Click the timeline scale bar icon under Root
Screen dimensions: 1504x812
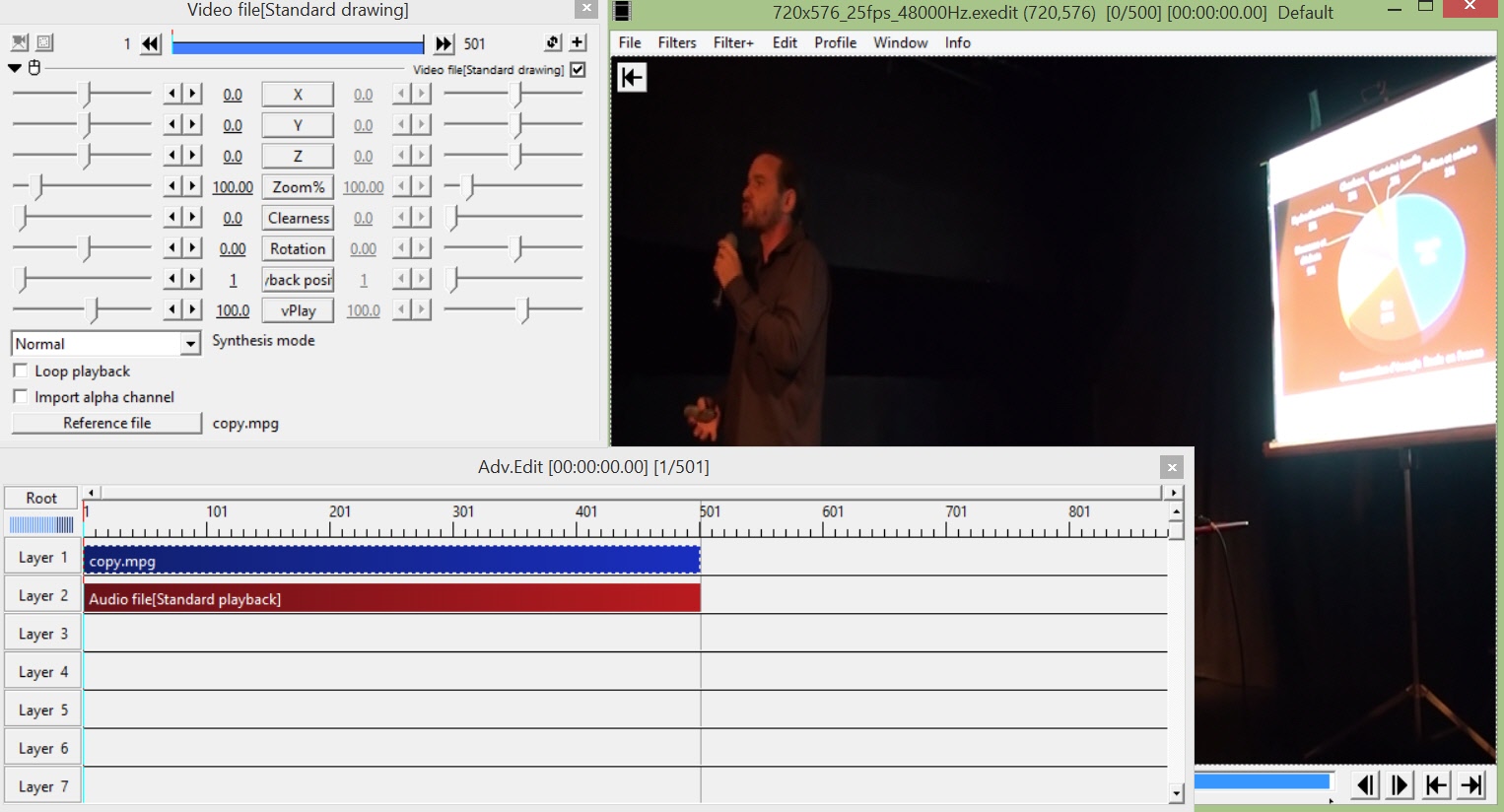click(x=41, y=525)
